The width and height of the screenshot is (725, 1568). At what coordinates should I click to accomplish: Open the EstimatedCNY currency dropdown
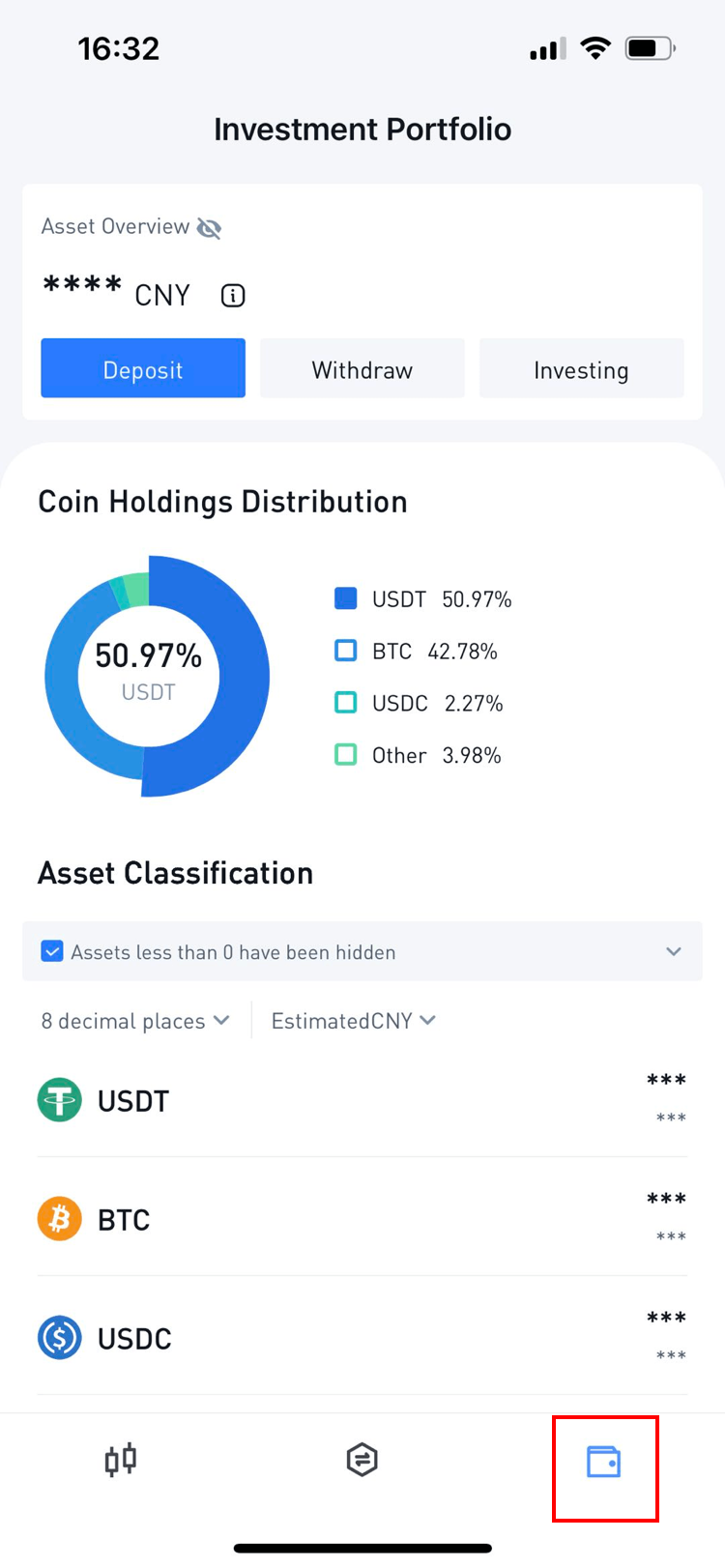pos(353,1022)
